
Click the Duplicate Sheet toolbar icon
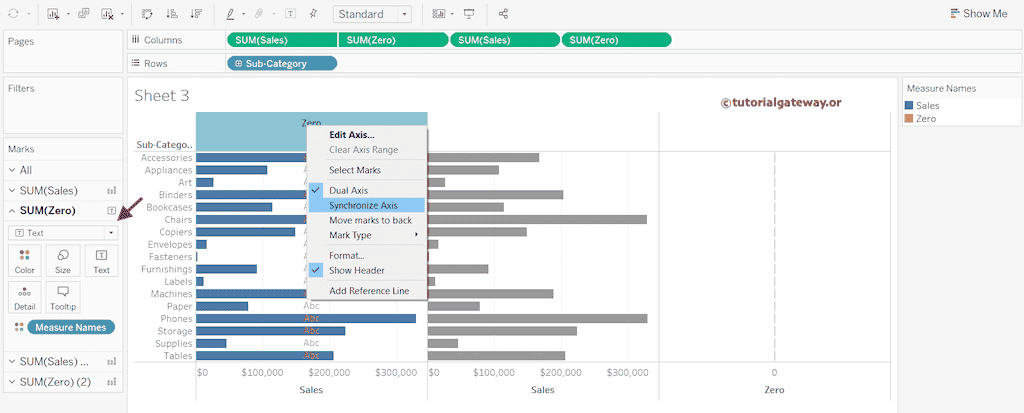(x=83, y=14)
